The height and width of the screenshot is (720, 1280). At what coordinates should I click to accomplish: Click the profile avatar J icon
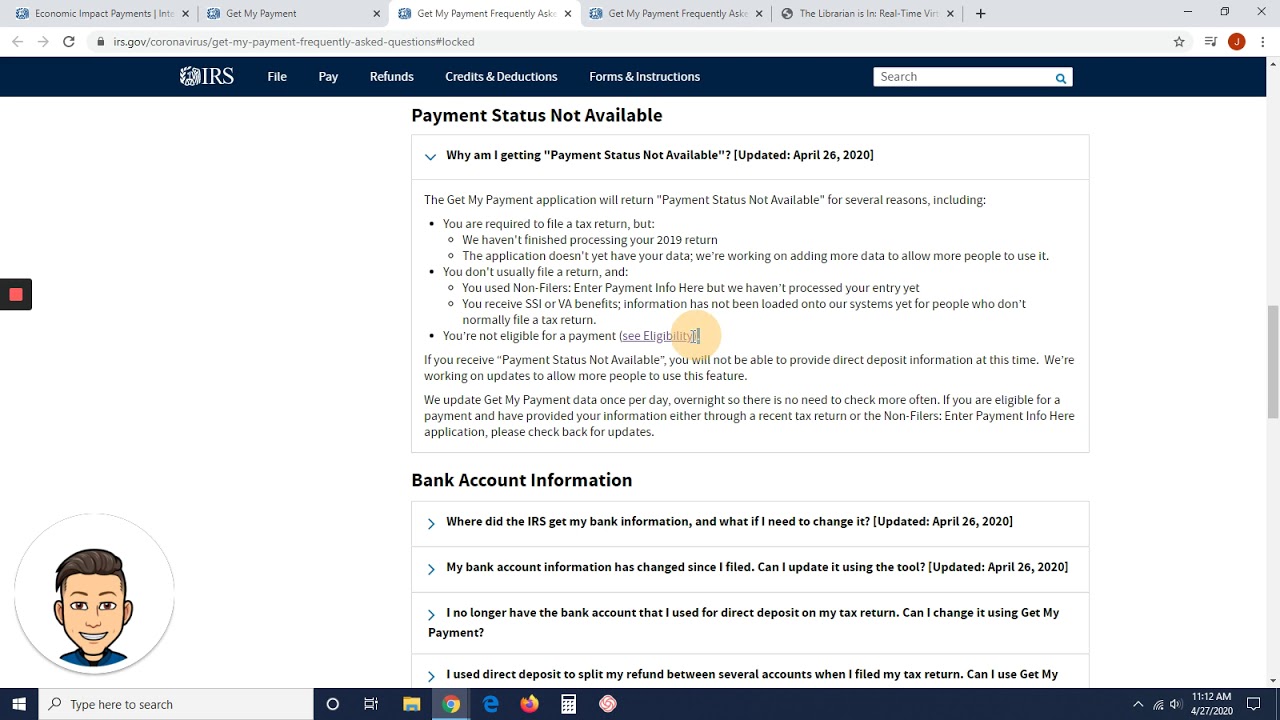[x=1237, y=42]
